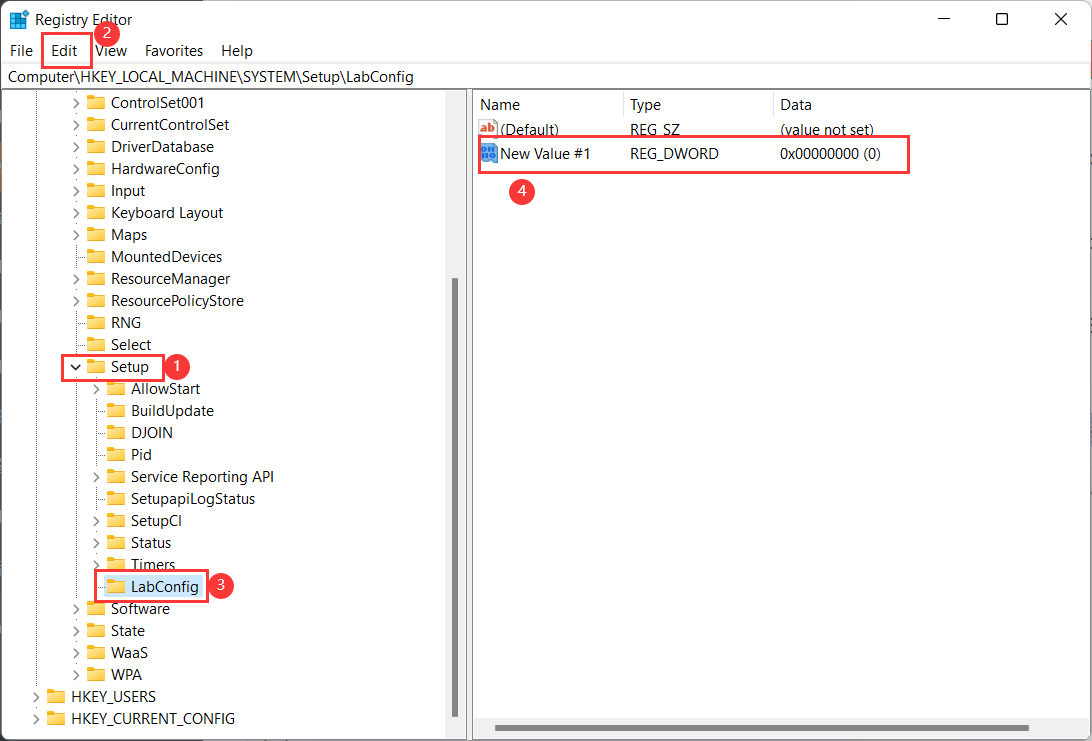The image size is (1092, 741).
Task: Select the Pid folder icon
Action: click(x=116, y=455)
